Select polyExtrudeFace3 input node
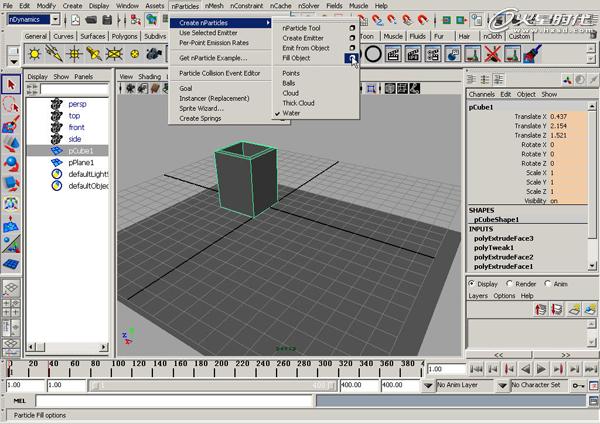This screenshot has width=600, height=424. coord(504,238)
